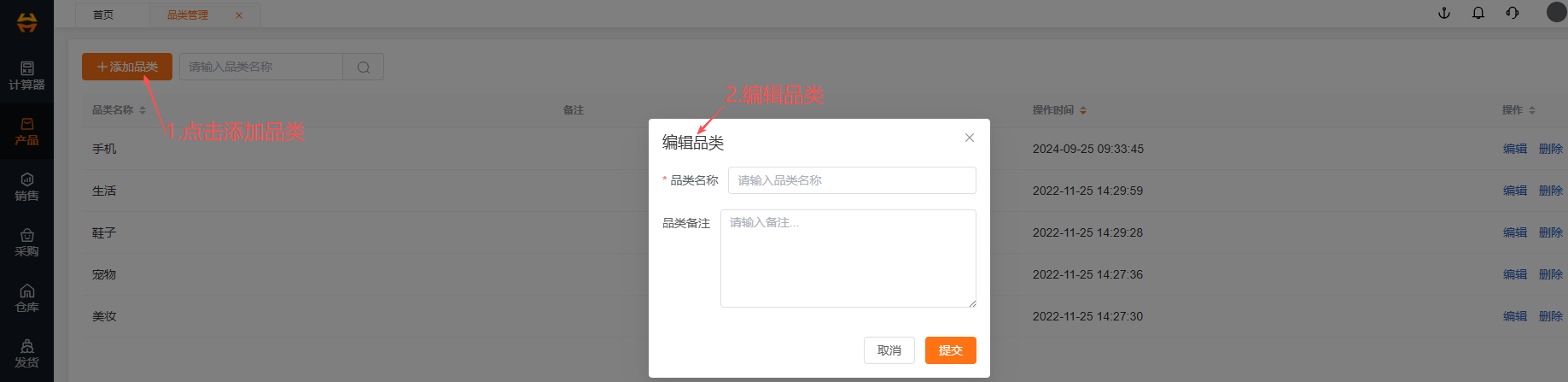1568x382 pixels.
Task: Close the 品类管理 tab
Action: [239, 15]
